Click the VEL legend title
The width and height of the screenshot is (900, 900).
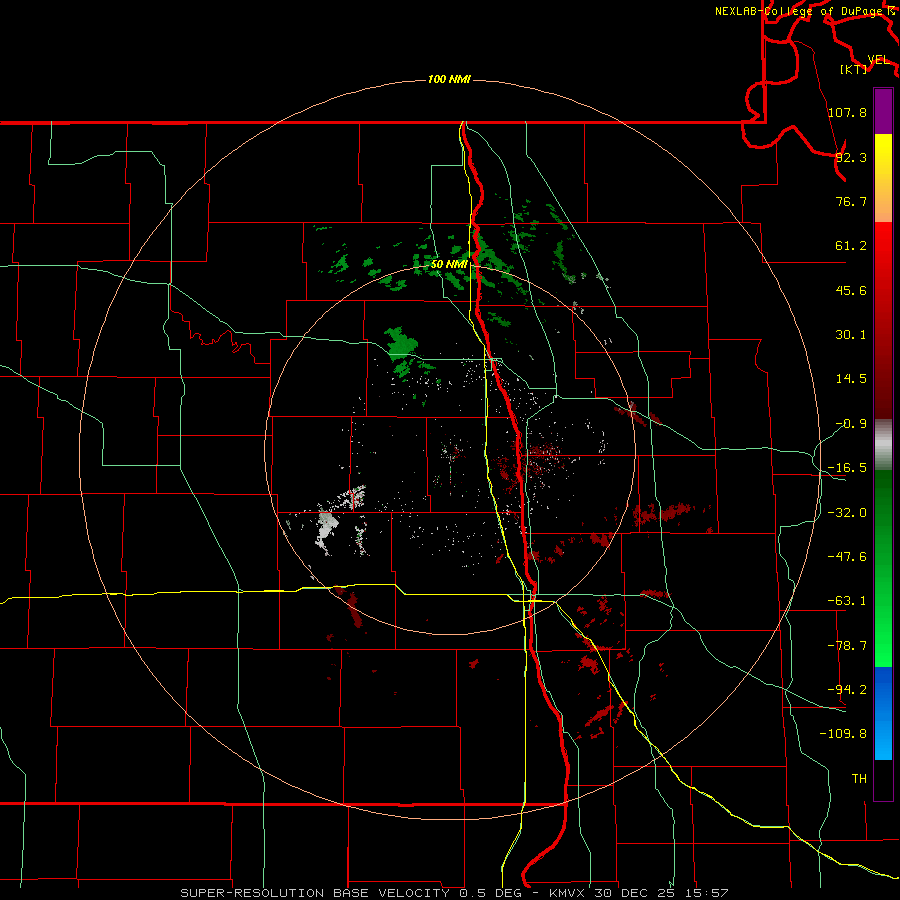coord(878,60)
